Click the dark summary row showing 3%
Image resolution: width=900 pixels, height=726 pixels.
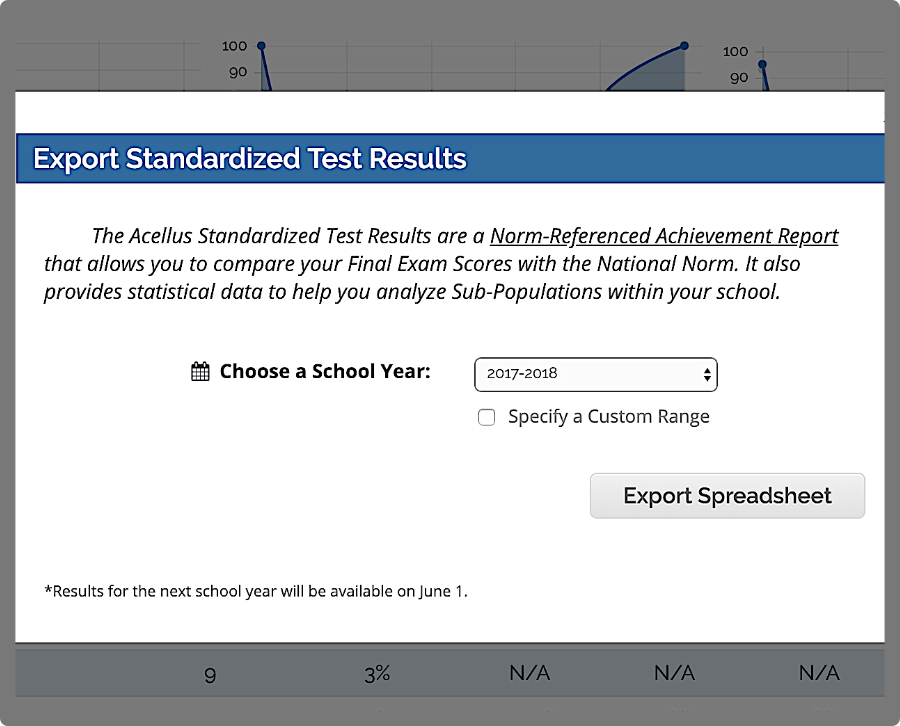[x=377, y=673]
